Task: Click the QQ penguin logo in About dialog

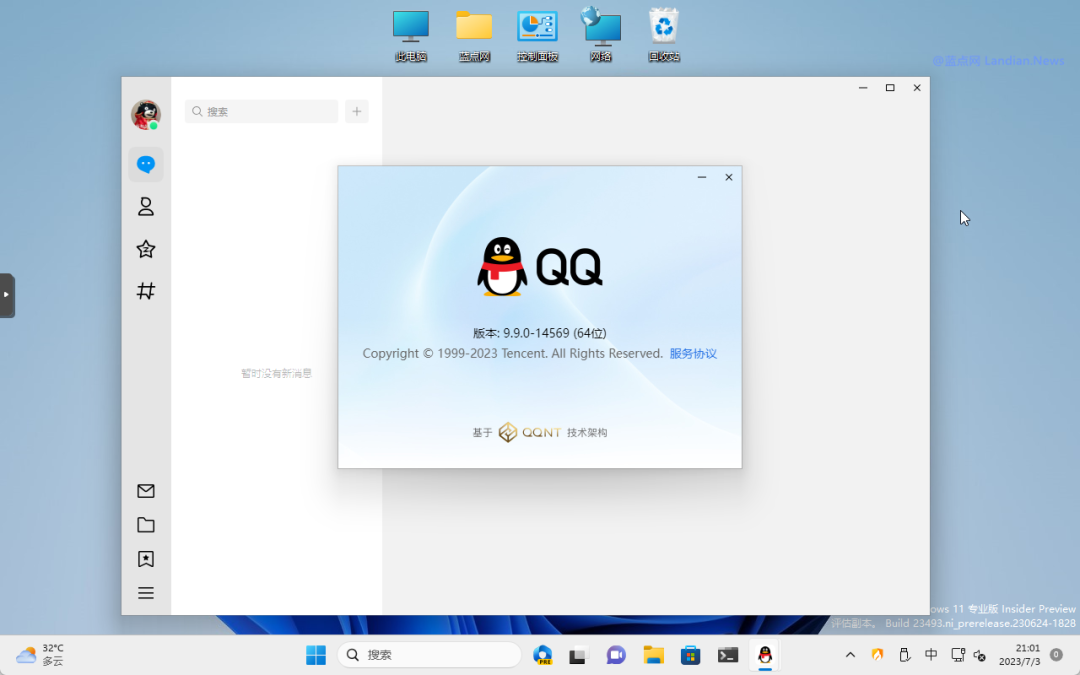Action: (x=502, y=267)
